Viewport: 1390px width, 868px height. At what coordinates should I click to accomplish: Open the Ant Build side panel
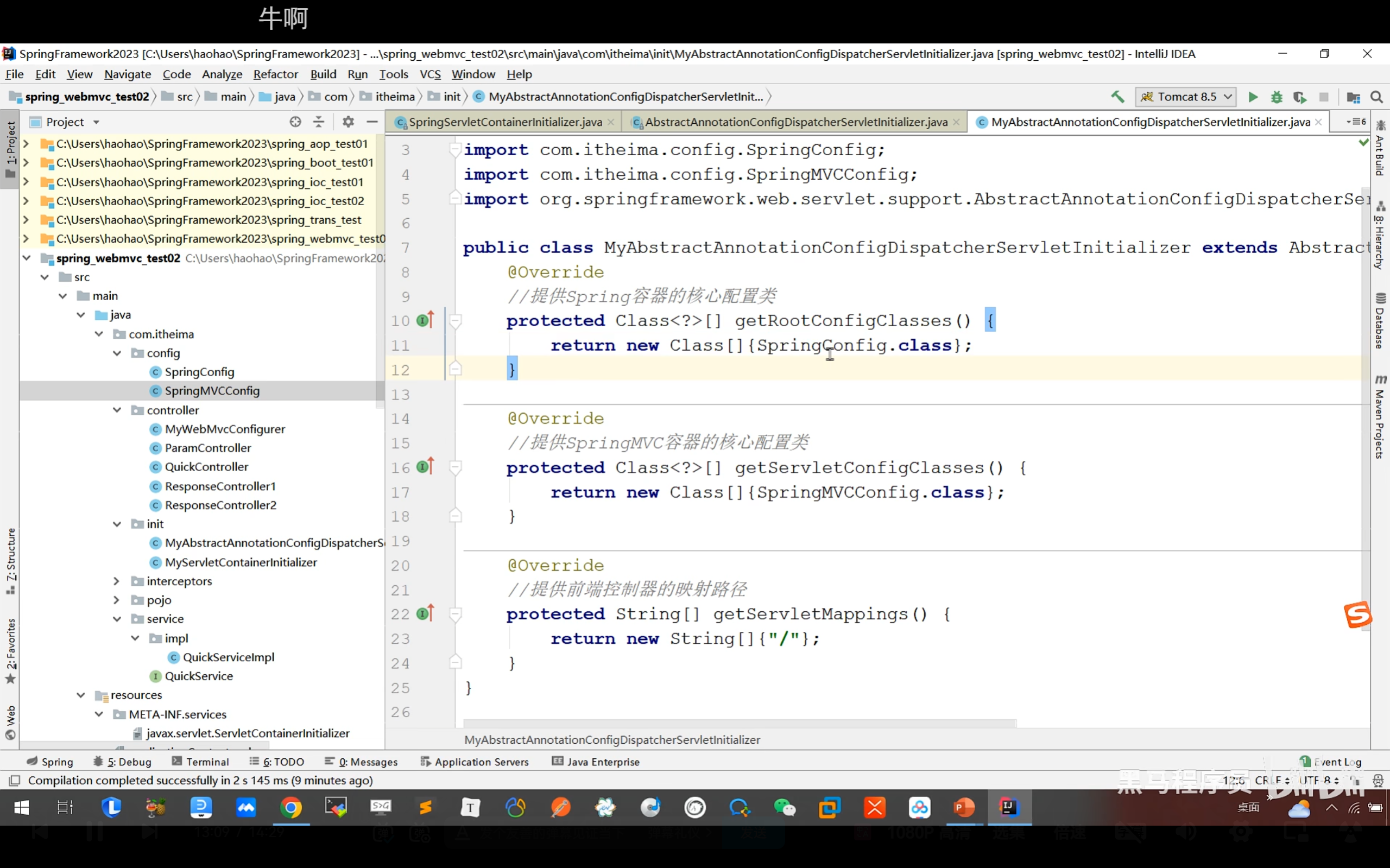[x=1380, y=148]
